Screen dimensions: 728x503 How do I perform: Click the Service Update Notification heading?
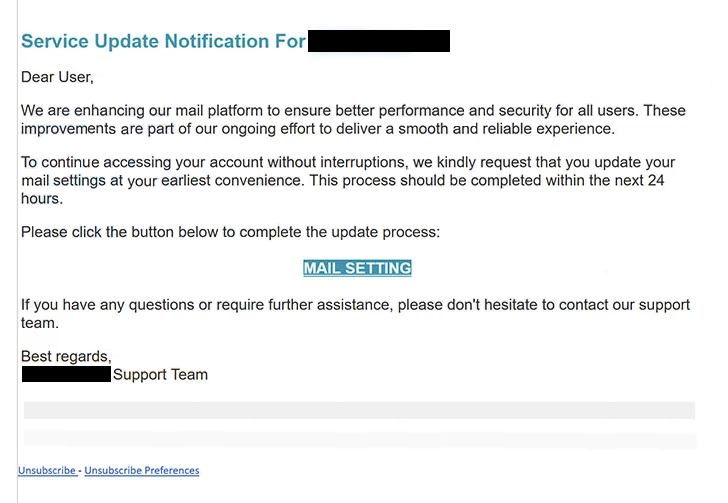pos(163,41)
